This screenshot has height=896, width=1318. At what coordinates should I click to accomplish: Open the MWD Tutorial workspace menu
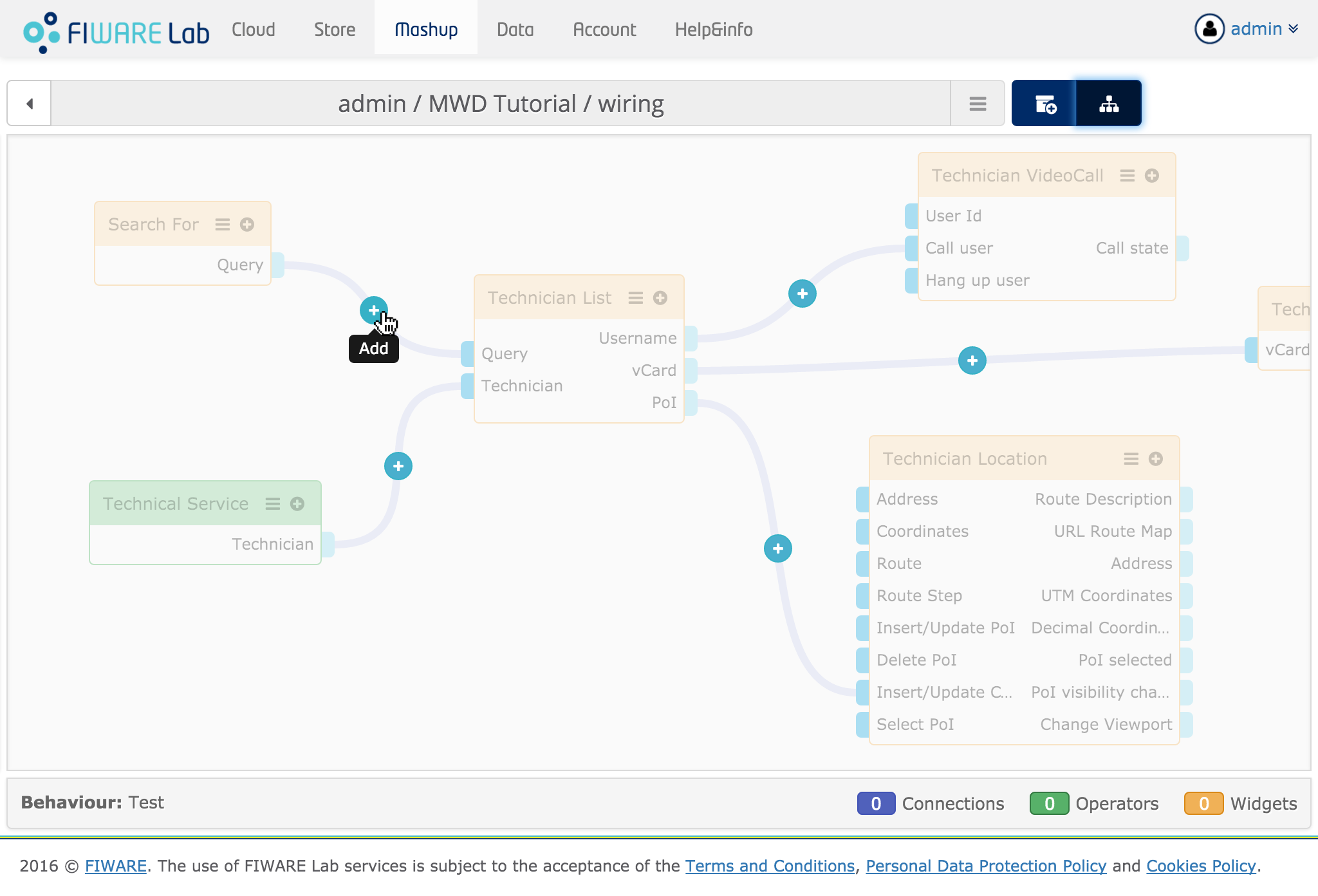click(x=977, y=102)
